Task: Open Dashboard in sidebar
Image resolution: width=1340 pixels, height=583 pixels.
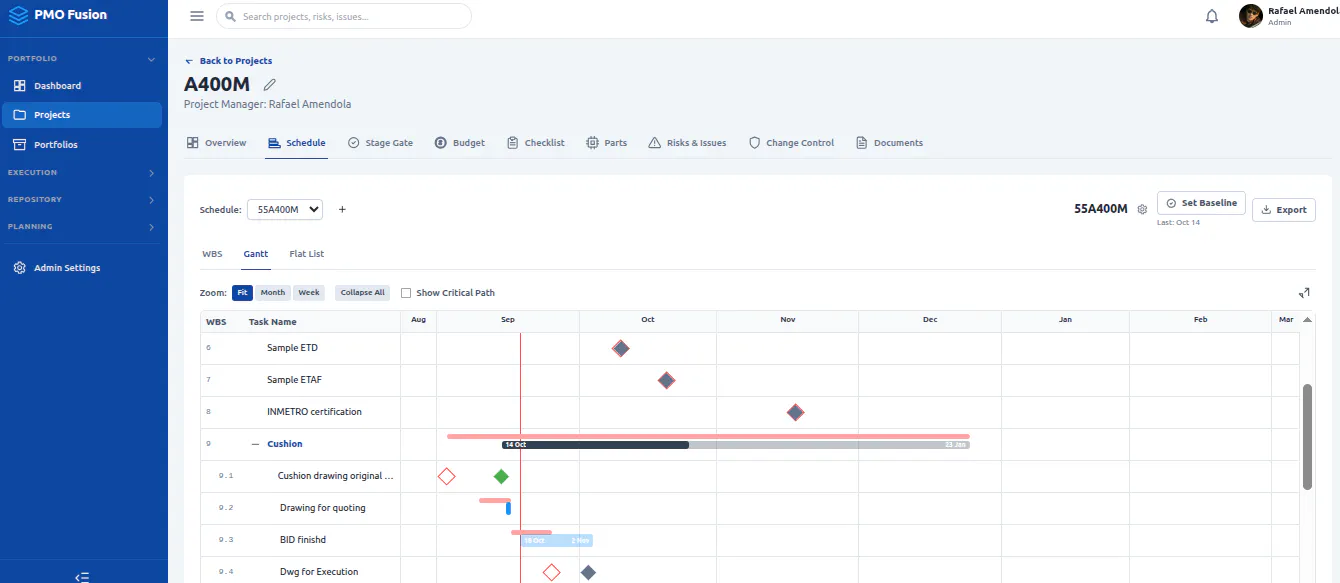Action: (82, 86)
